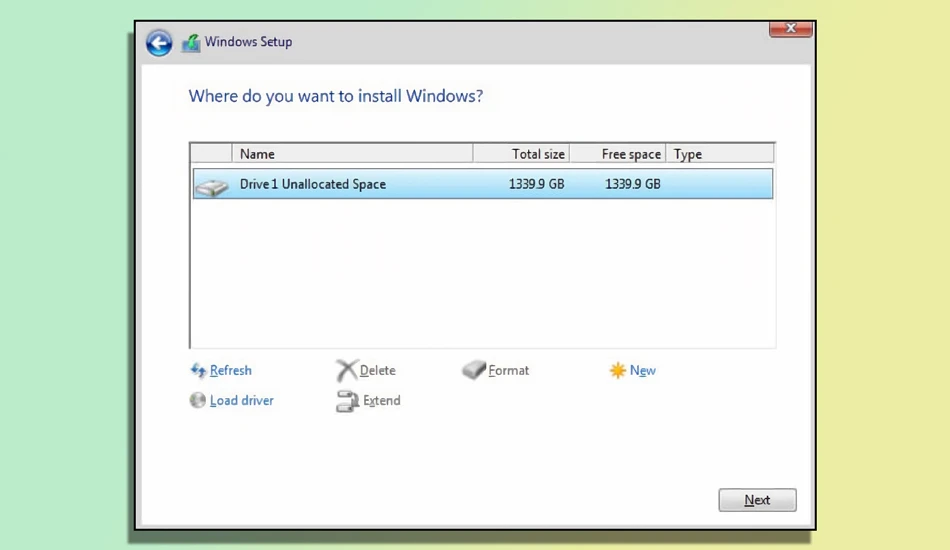
Task: Sort by the Type column header
Action: tap(720, 154)
